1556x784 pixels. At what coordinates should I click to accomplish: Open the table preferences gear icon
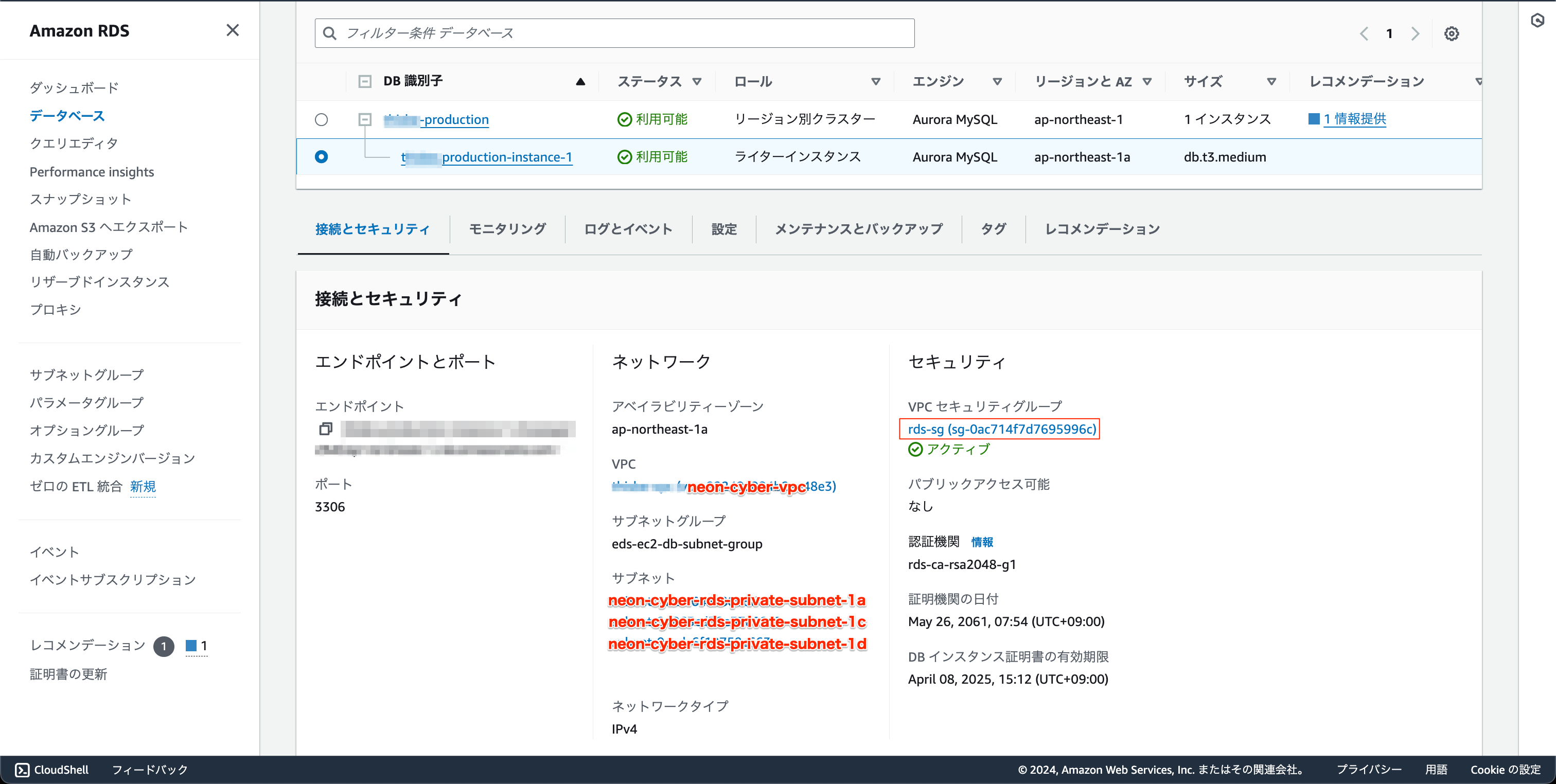[x=1452, y=33]
